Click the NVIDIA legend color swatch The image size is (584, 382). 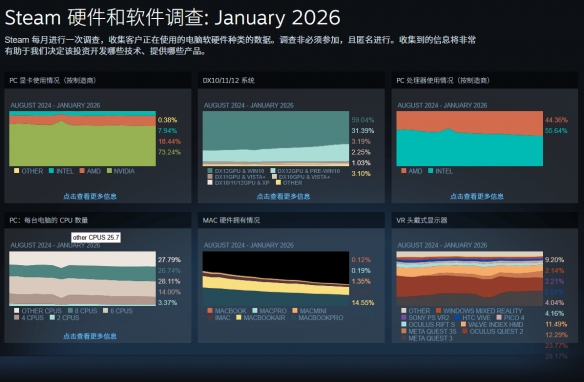tap(110, 171)
